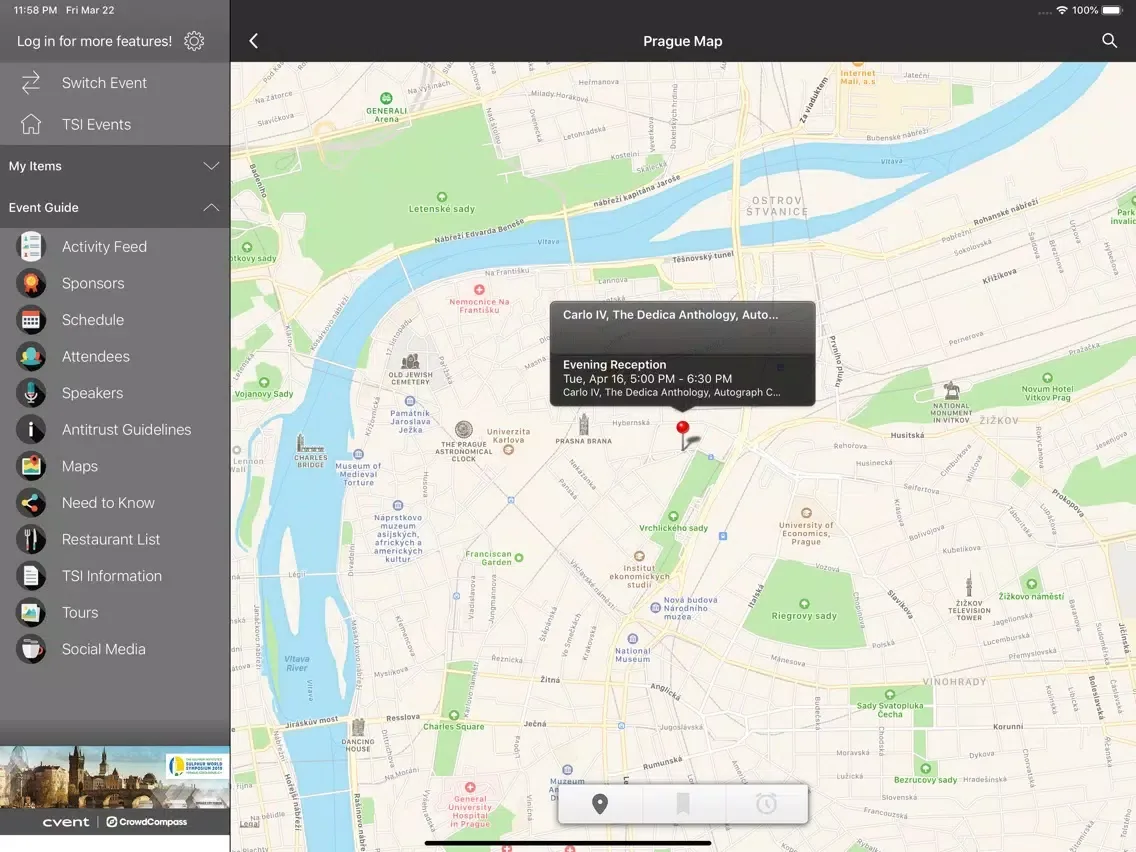
Task: Click the Attendees people icon
Action: 30,356
